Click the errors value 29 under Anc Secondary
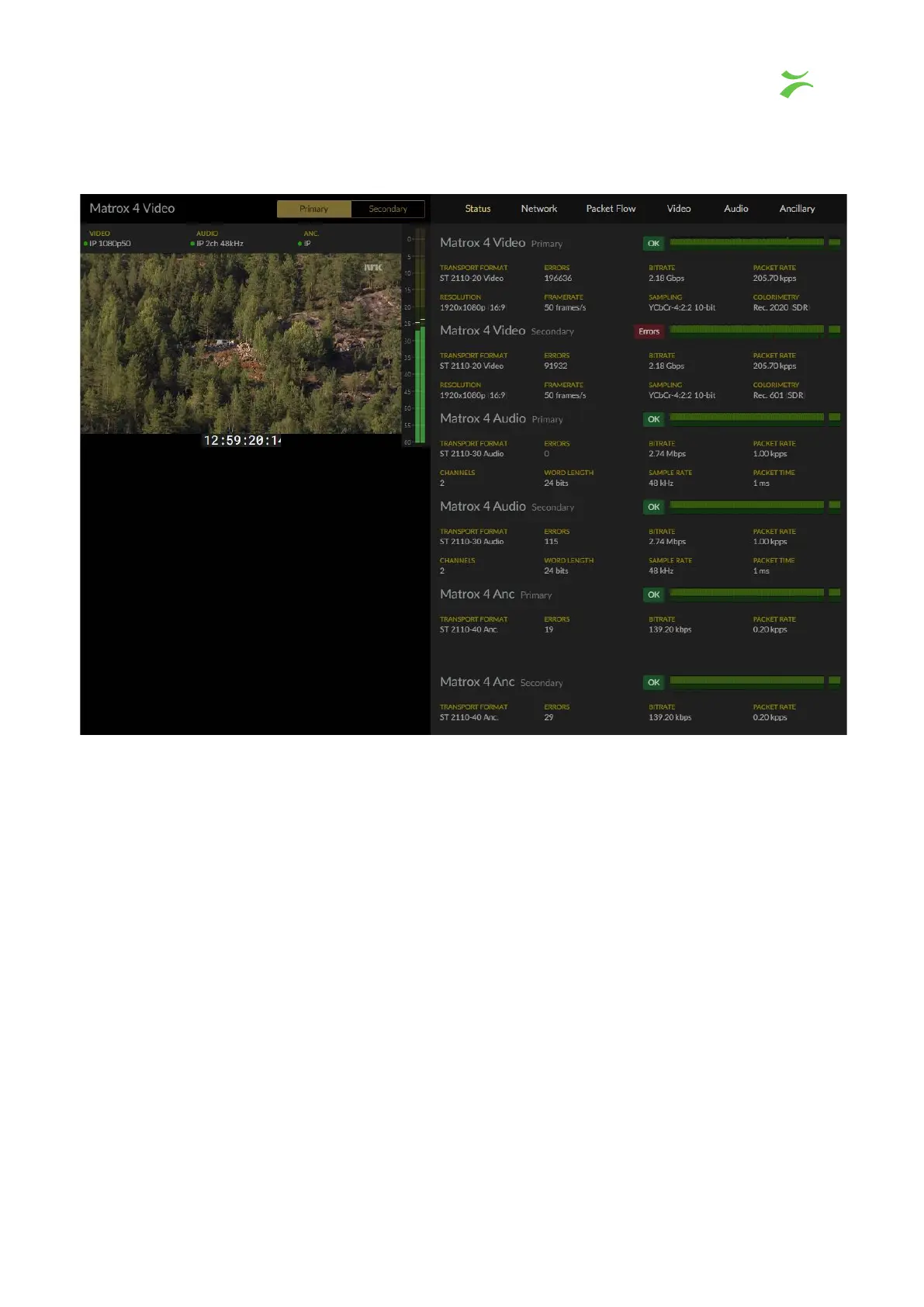Image resolution: width=924 pixels, height=1307 pixels. (x=549, y=717)
